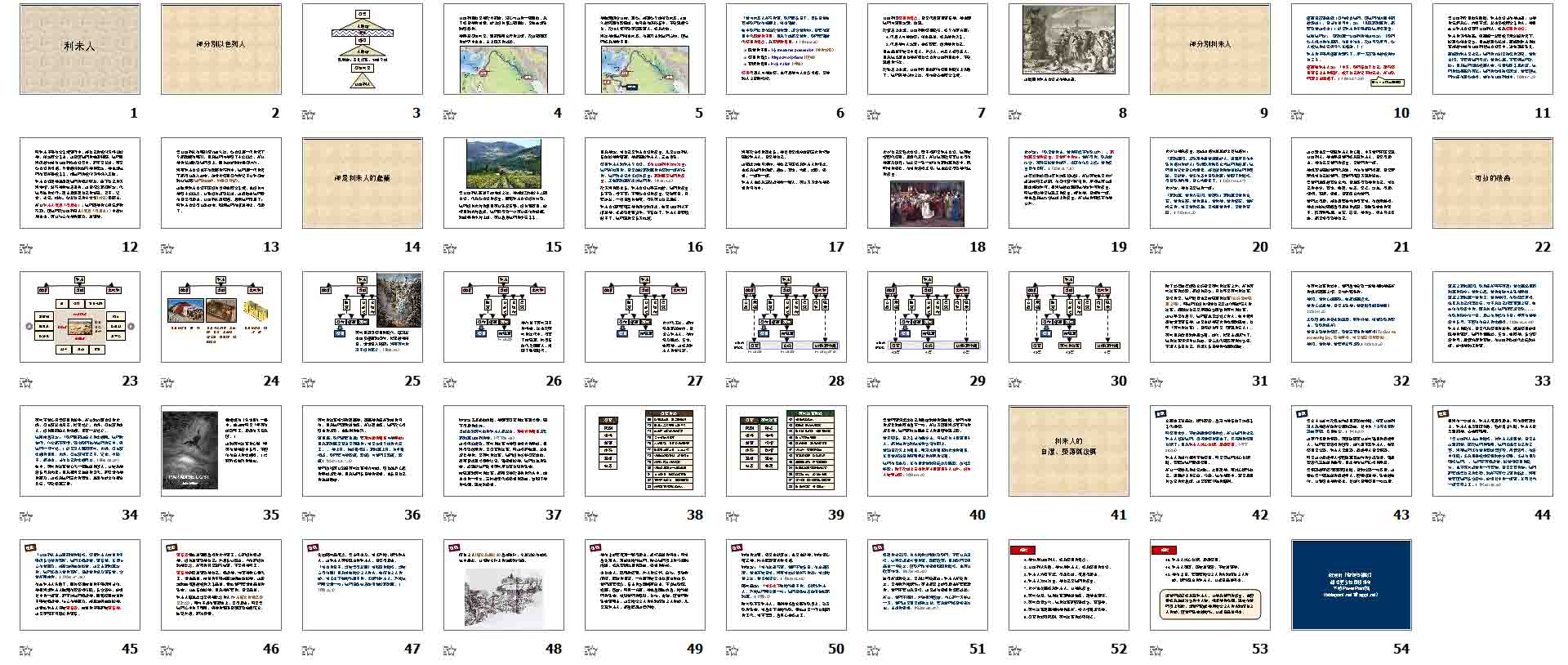Select slide 2 titled '神分别以色列人'

(x=221, y=48)
